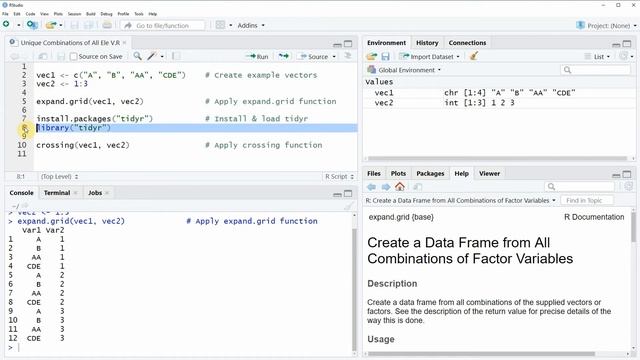The image size is (640, 360).
Task: Open Import Dataset dropdown
Action: [x=429, y=56]
